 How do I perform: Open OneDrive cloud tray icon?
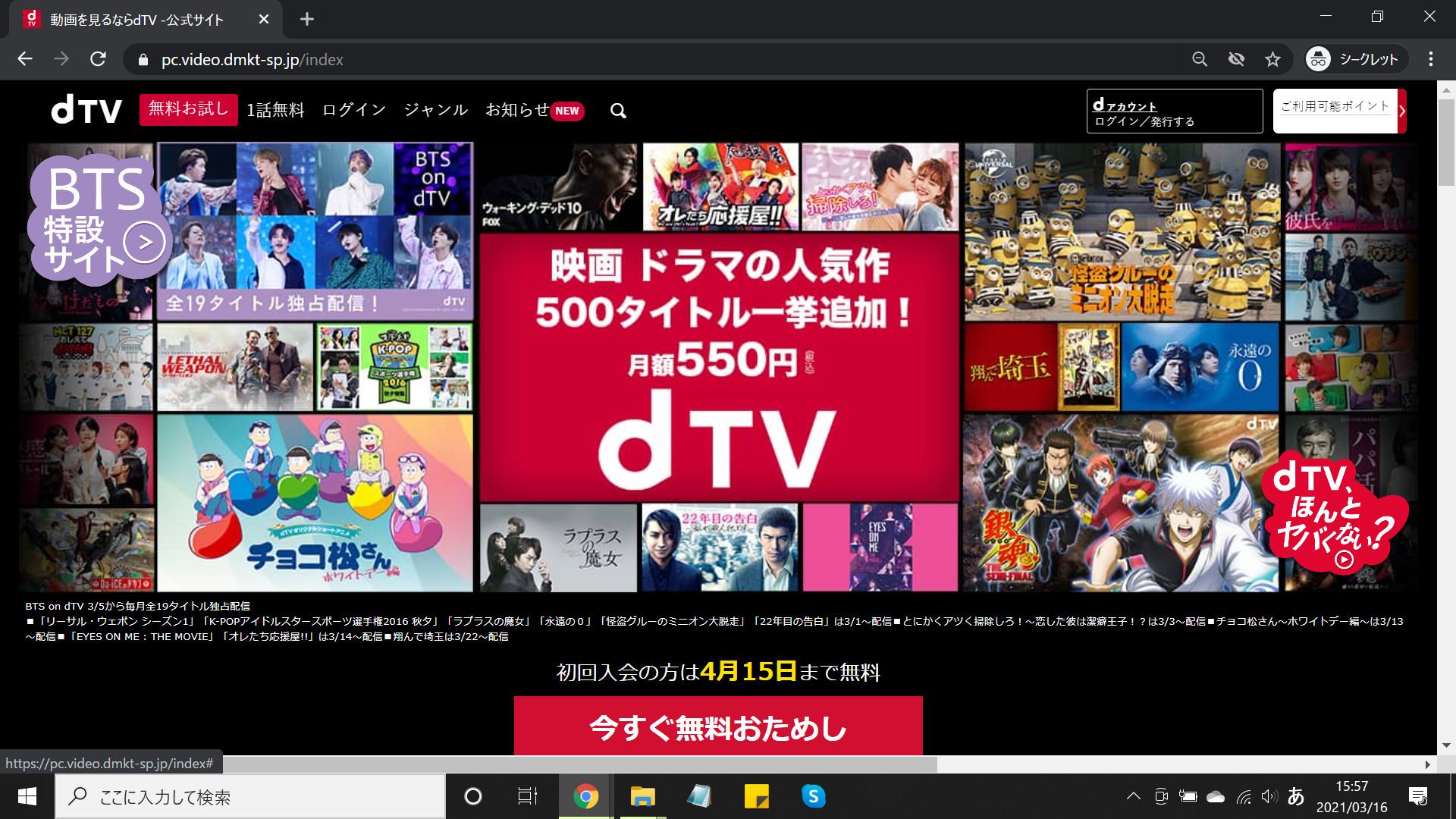(x=1216, y=796)
